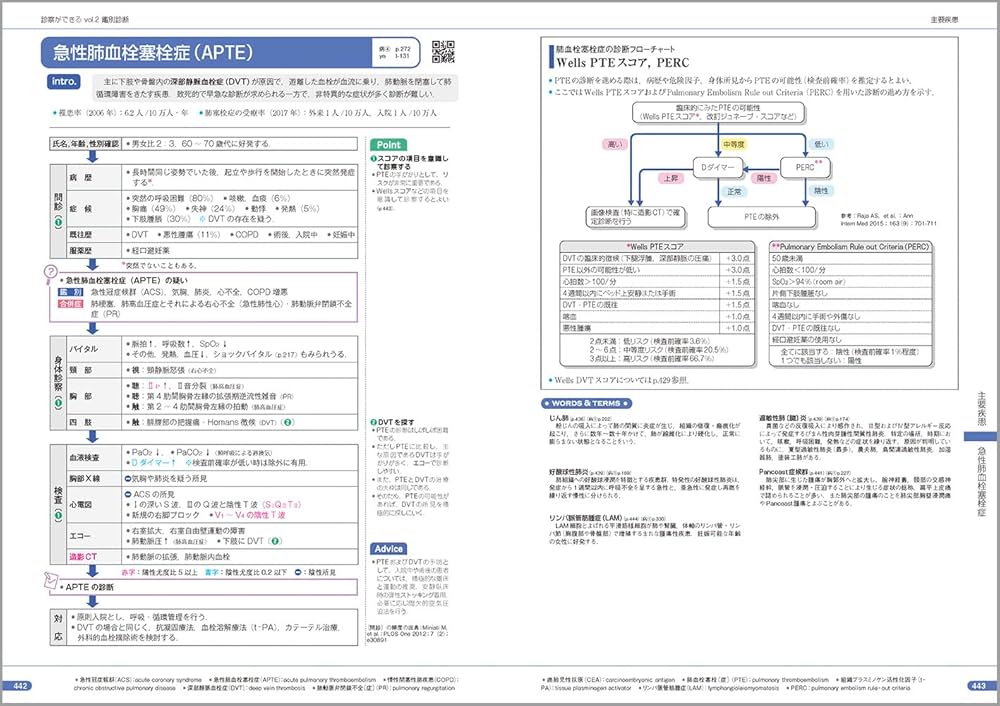Expand the PERC flowchart box
1000x706 pixels.
point(806,167)
